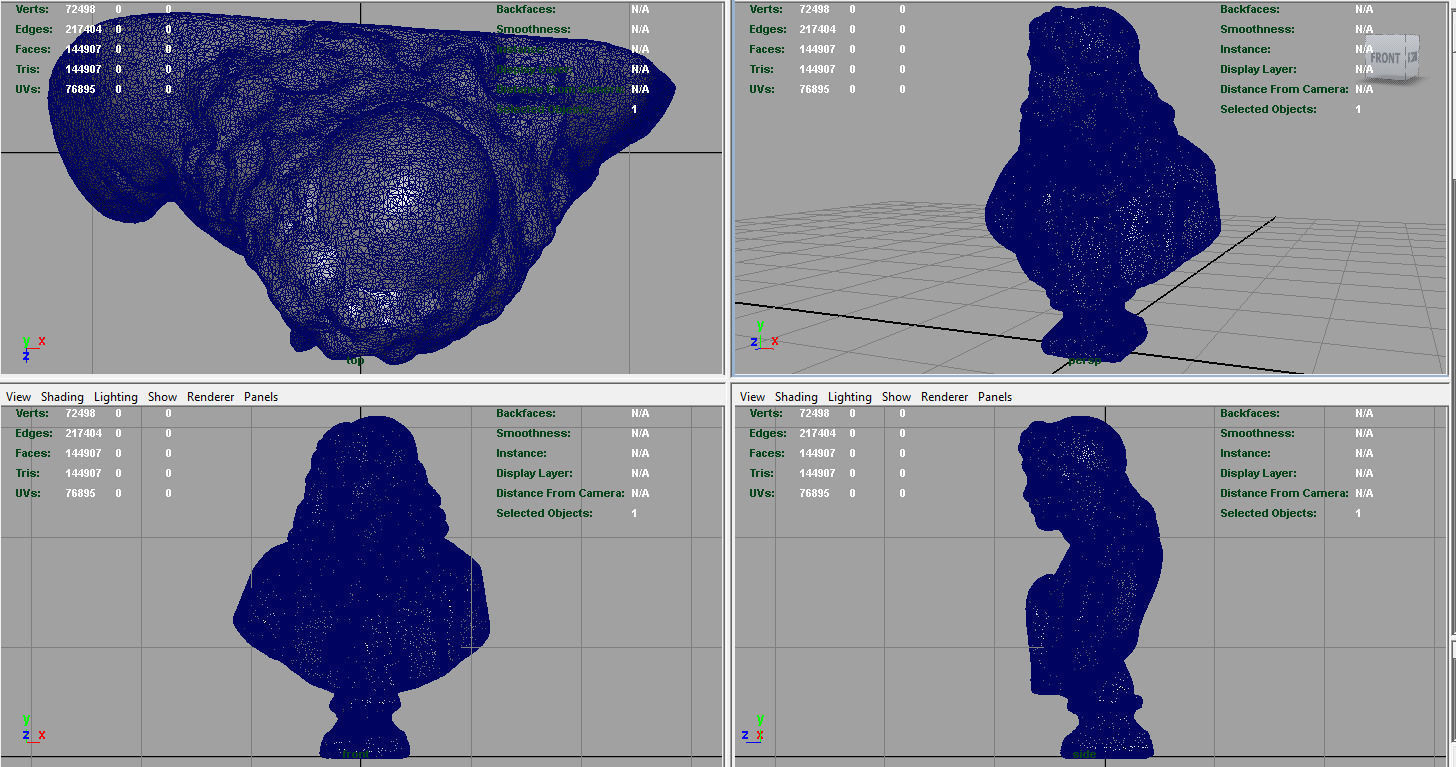Click 'Faces:' label in the front view HUD

pos(33,453)
